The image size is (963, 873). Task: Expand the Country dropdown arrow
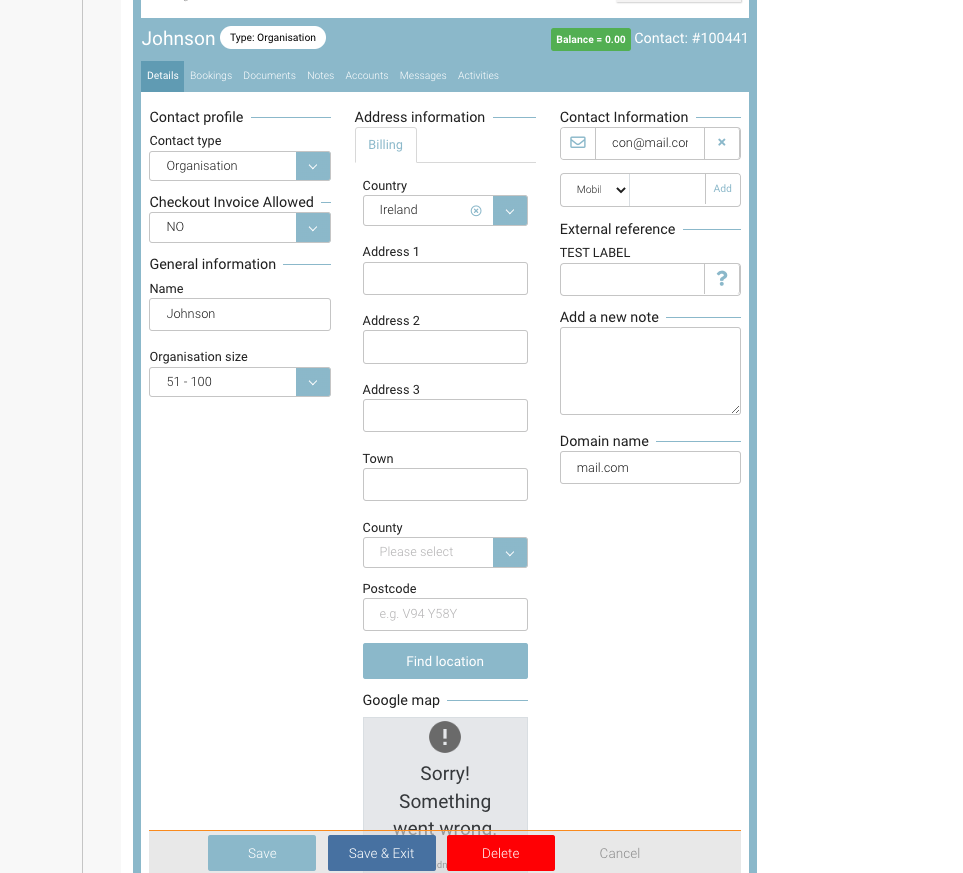(x=509, y=211)
